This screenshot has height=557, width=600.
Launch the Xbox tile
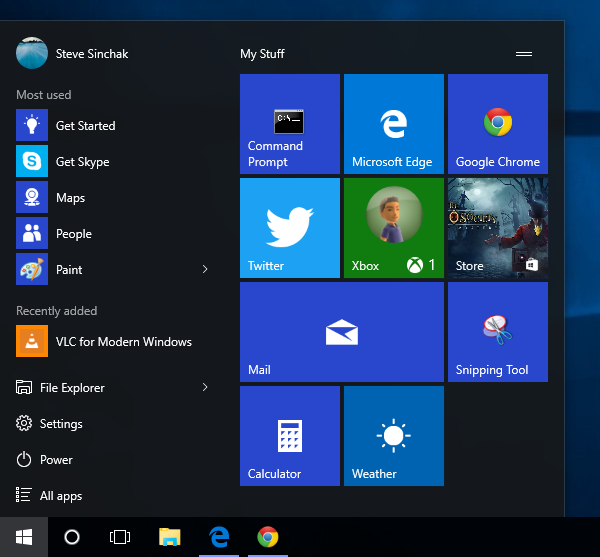393,228
